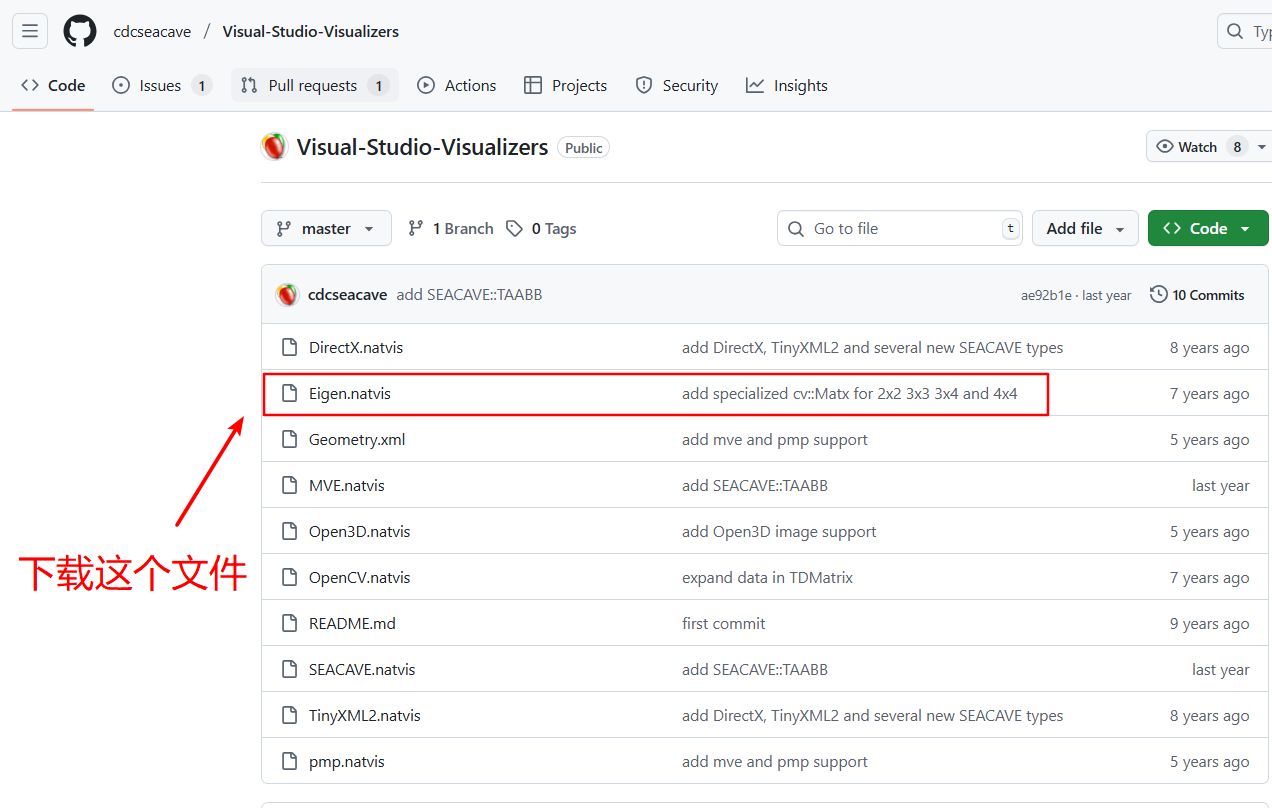Click the search magnifier icon in header
This screenshot has height=808, width=1272.
click(x=1236, y=32)
